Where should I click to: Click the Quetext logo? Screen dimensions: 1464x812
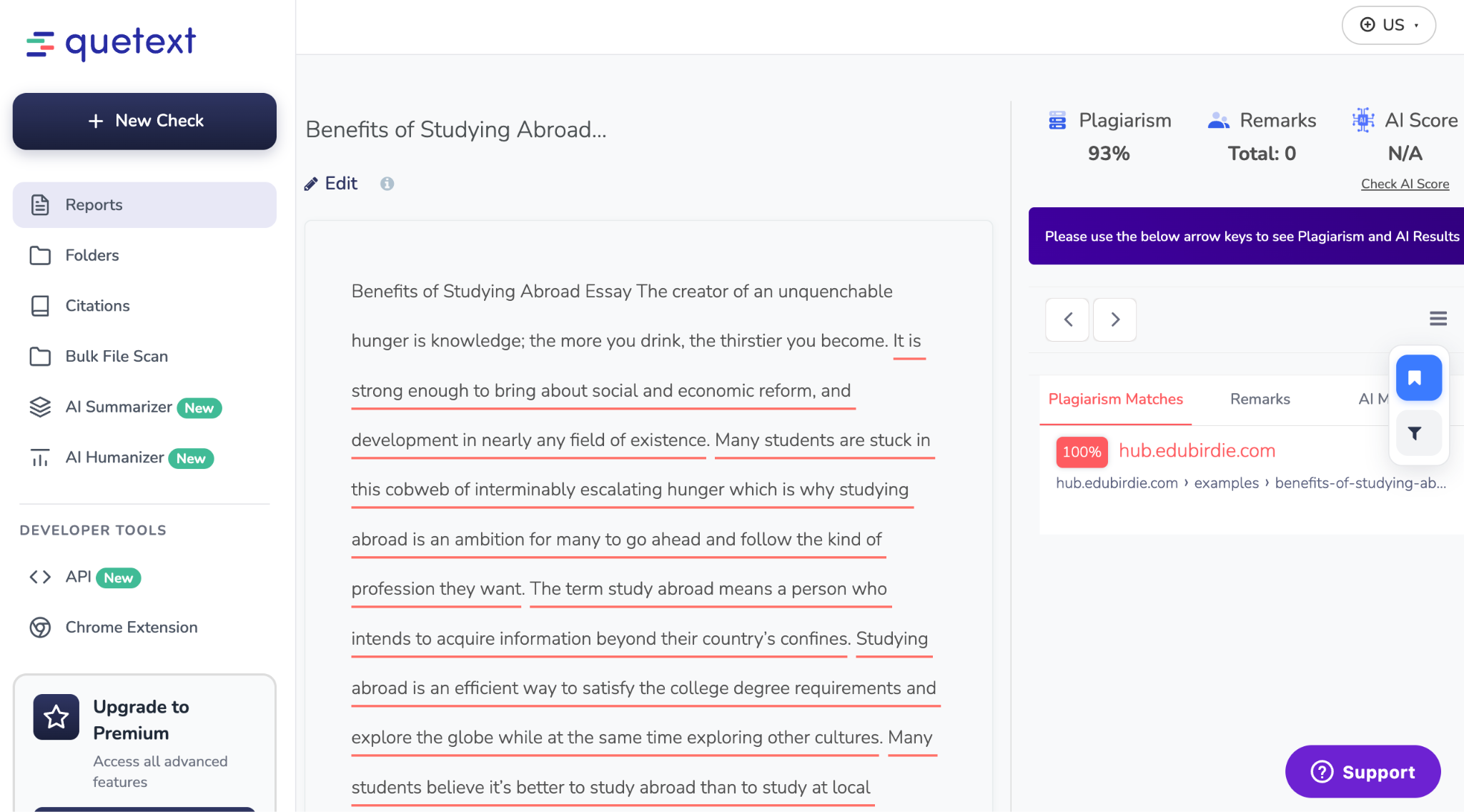tap(111, 43)
